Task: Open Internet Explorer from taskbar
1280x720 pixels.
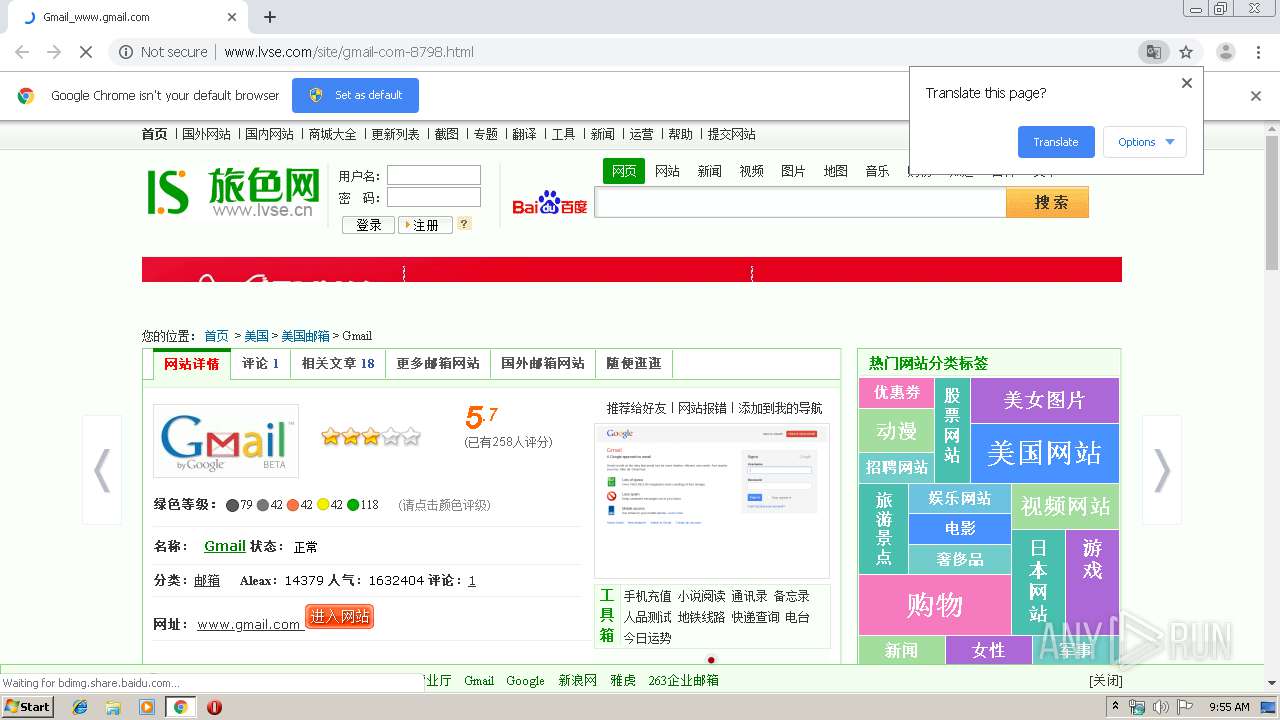Action: point(80,707)
